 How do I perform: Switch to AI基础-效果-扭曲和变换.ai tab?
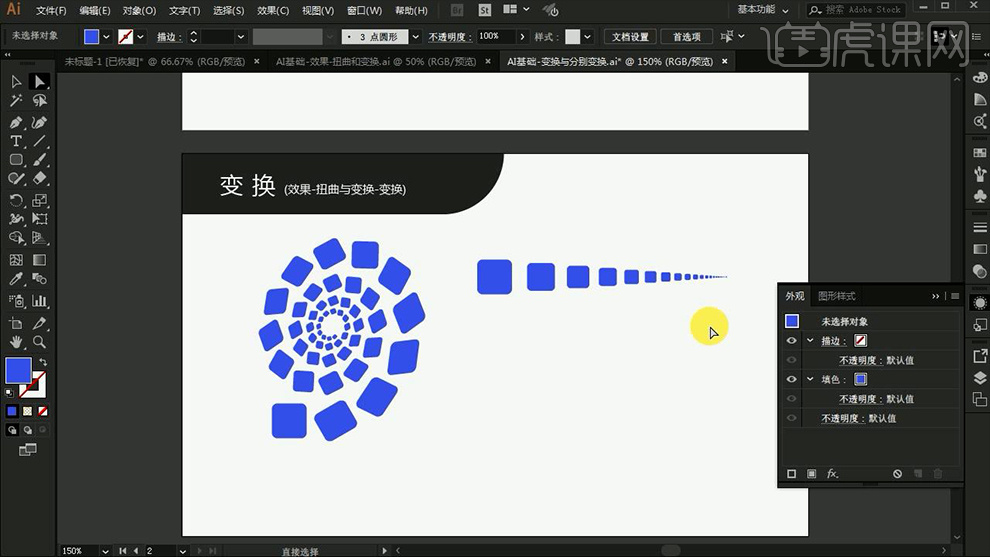coord(376,61)
